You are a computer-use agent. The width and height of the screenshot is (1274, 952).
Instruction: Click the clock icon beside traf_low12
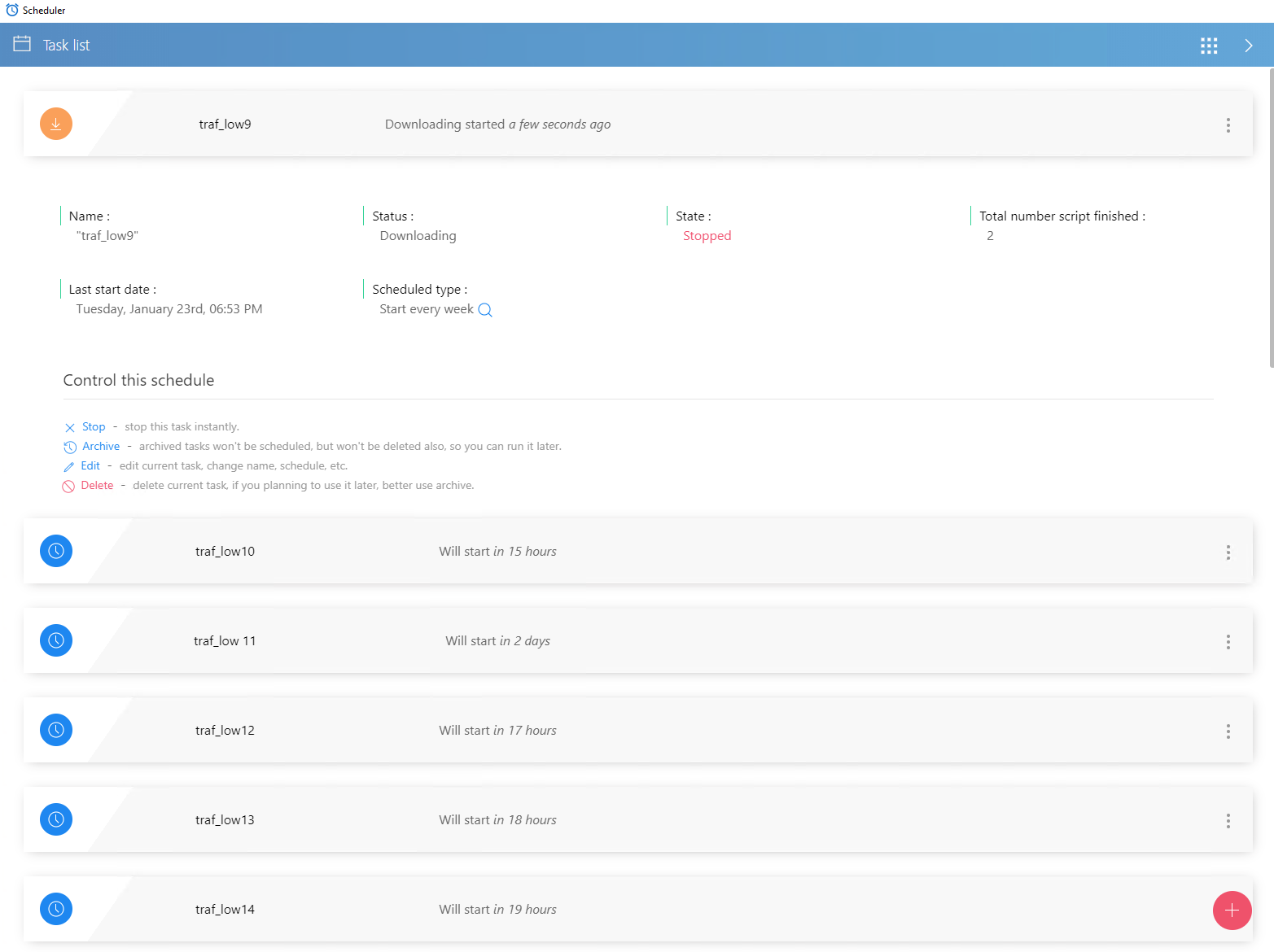click(56, 730)
